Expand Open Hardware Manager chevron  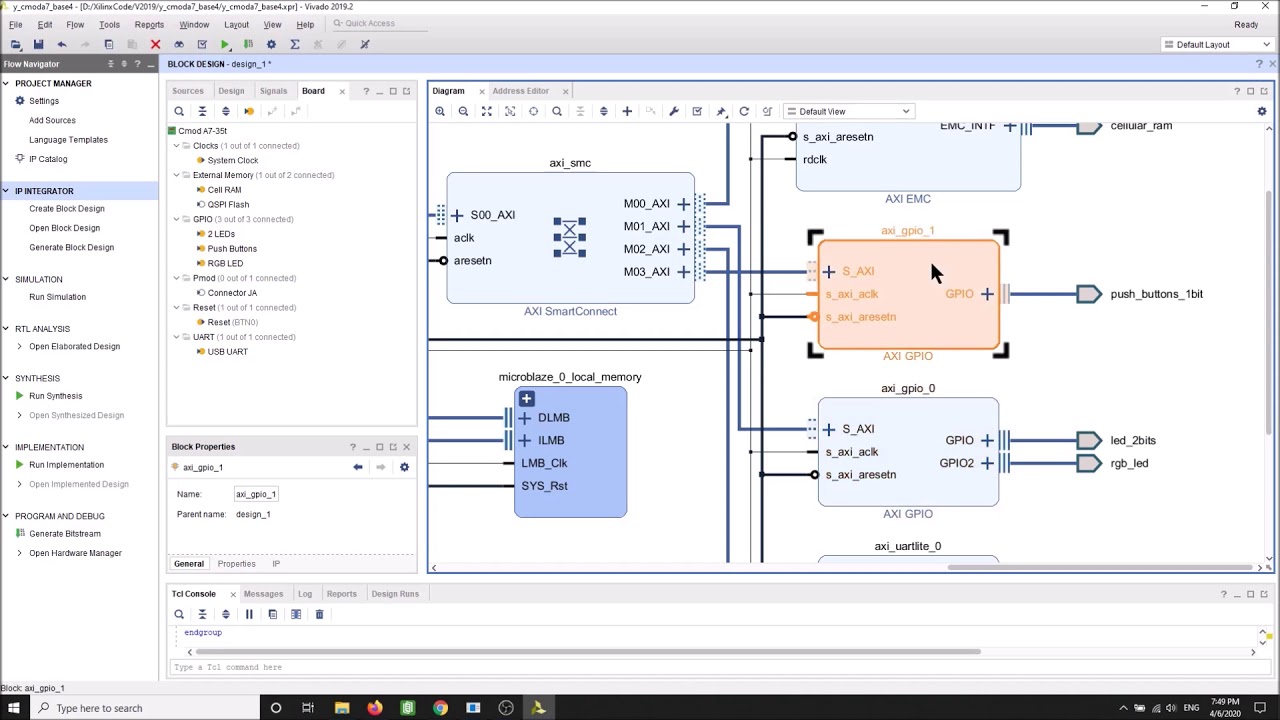pyautogui.click(x=19, y=553)
